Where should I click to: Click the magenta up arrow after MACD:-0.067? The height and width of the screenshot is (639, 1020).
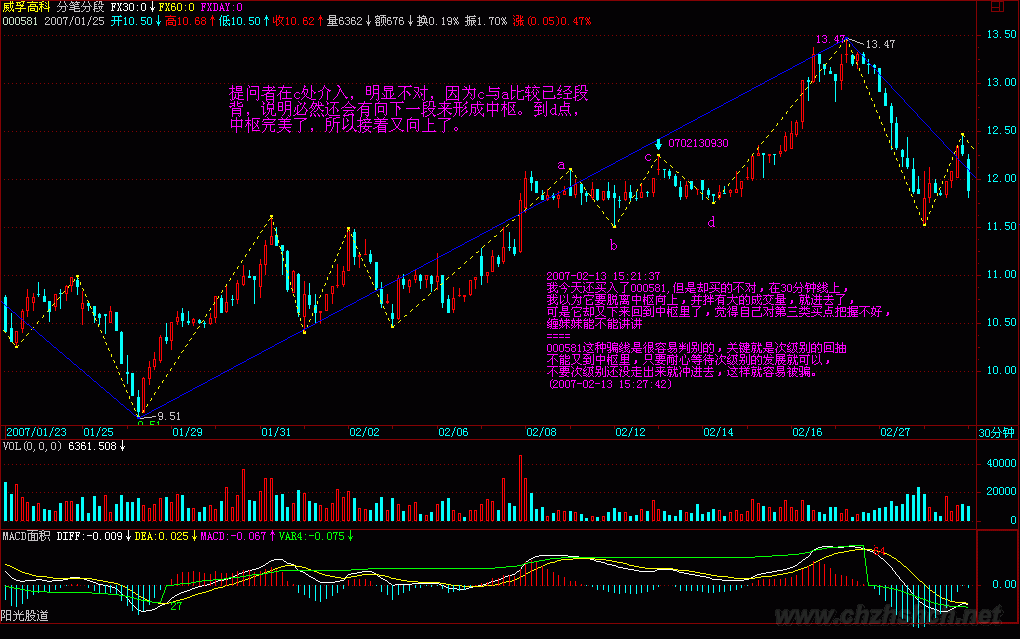[271, 536]
